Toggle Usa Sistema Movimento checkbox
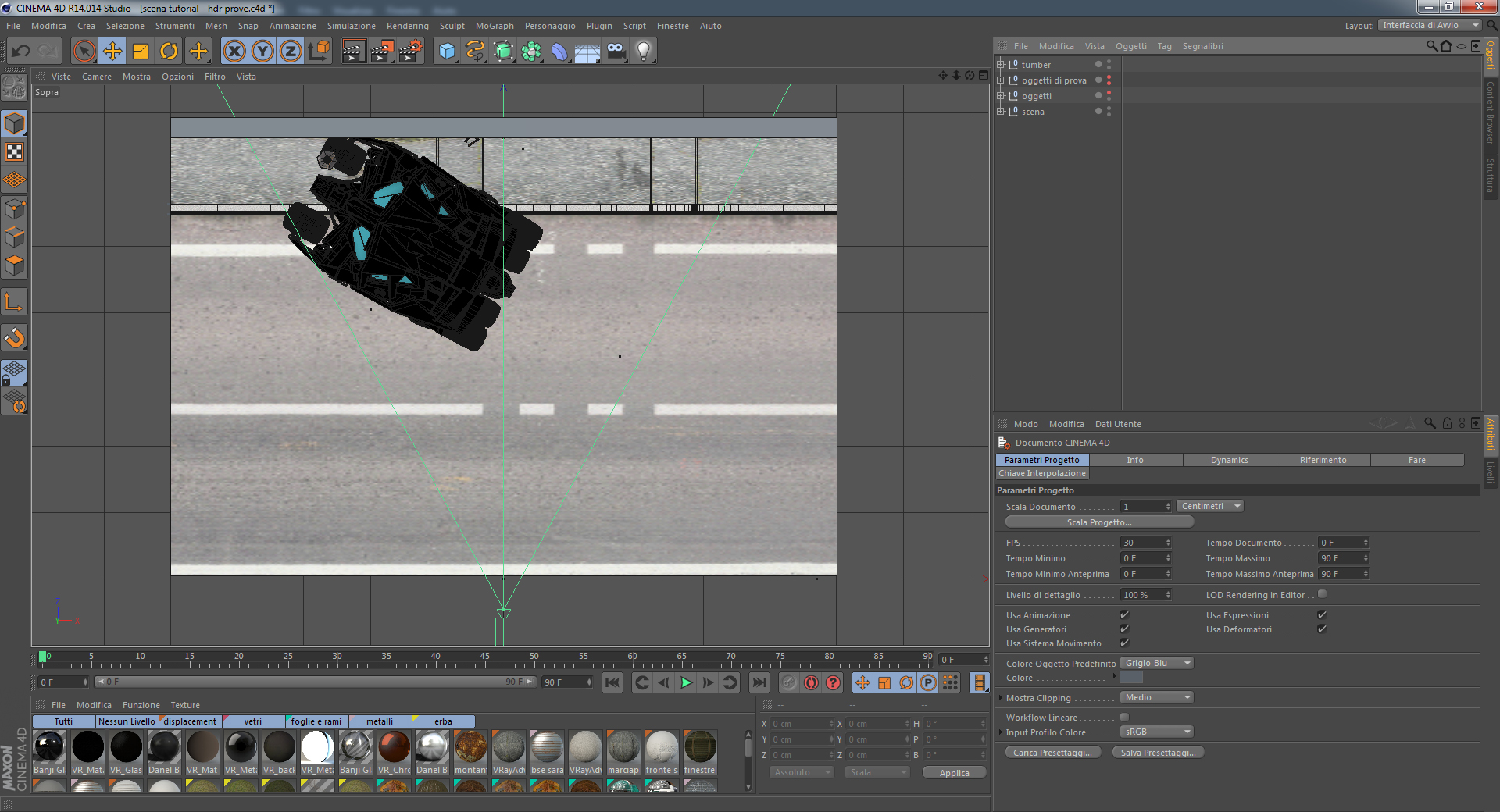Screen dimensions: 1500x812 1124,643
